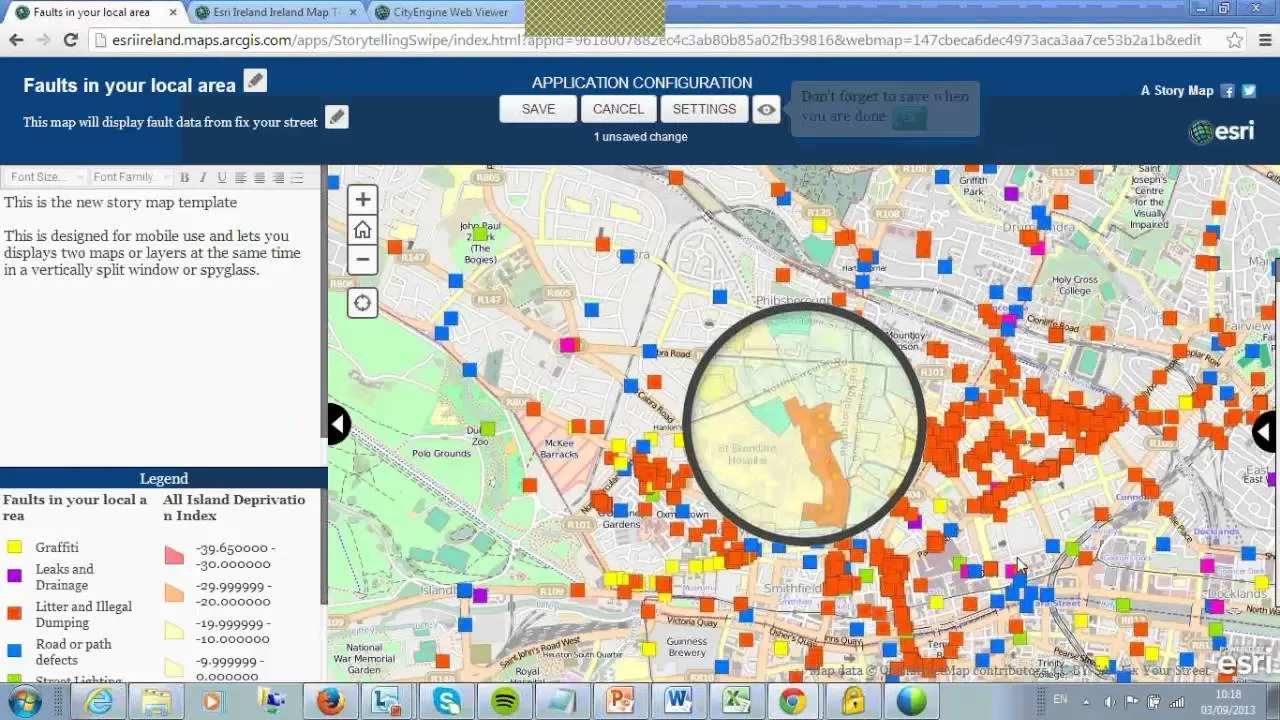
Task: Click the blue Road or path defects swatch
Action: point(14,651)
